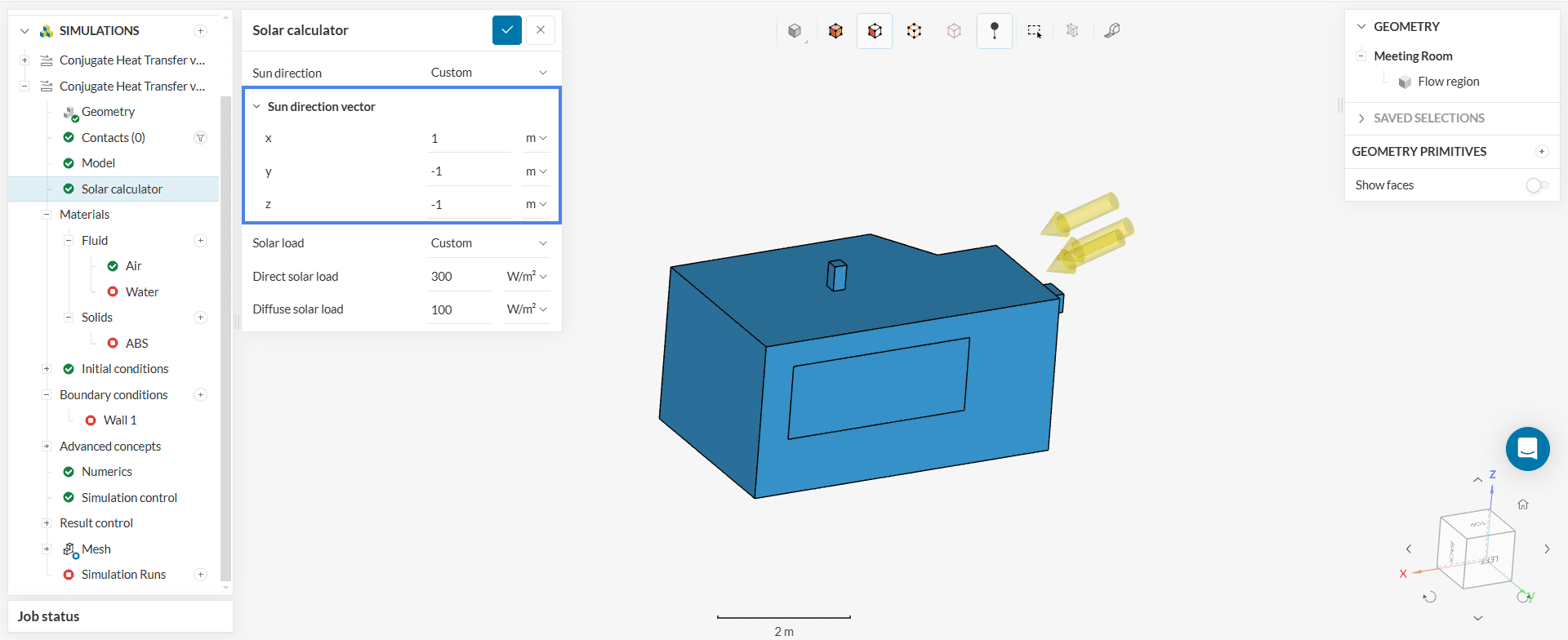Image resolution: width=1568 pixels, height=640 pixels.
Task: Open the render mode cube menu
Action: pos(795,31)
